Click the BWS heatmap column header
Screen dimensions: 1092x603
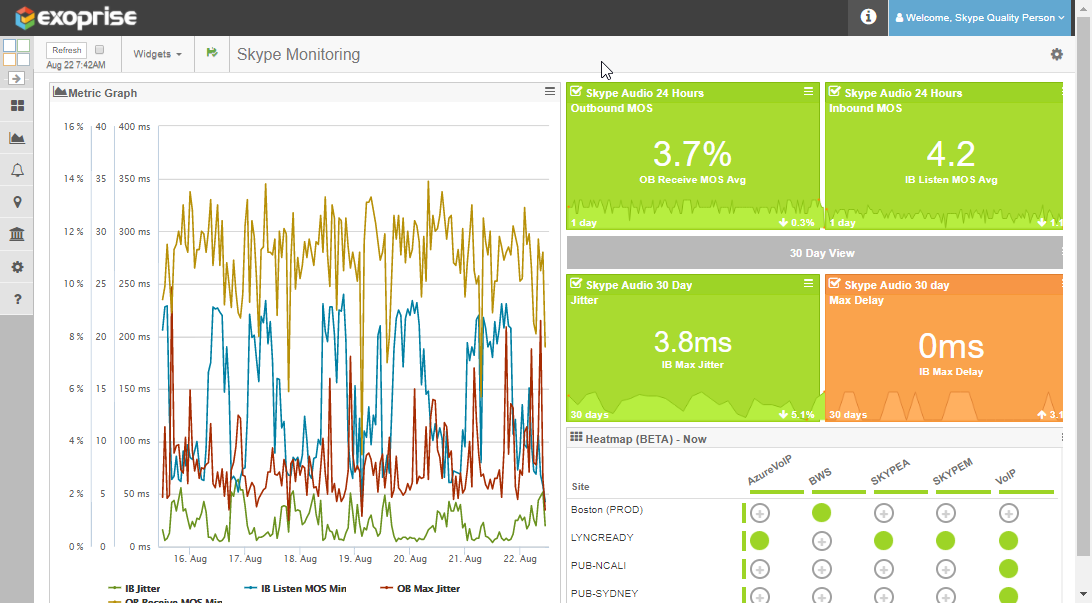pyautogui.click(x=820, y=476)
